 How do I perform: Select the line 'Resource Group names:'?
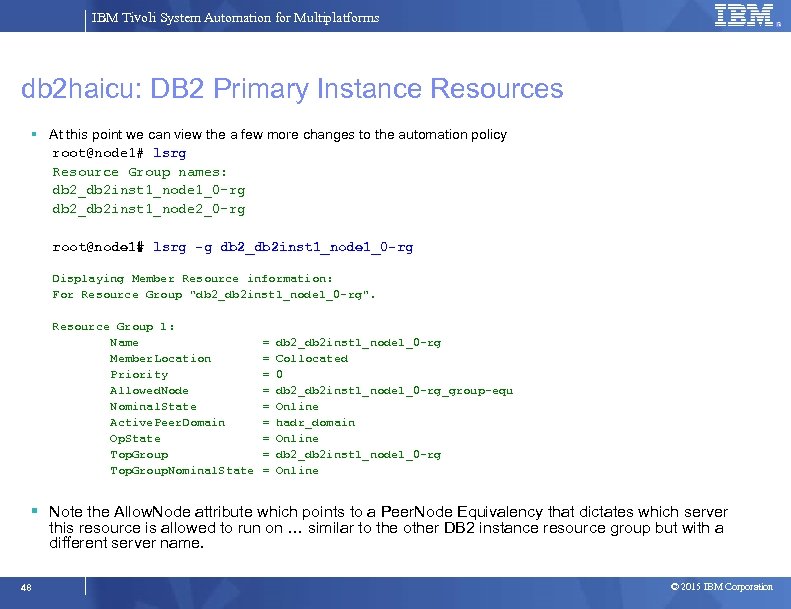(139, 172)
